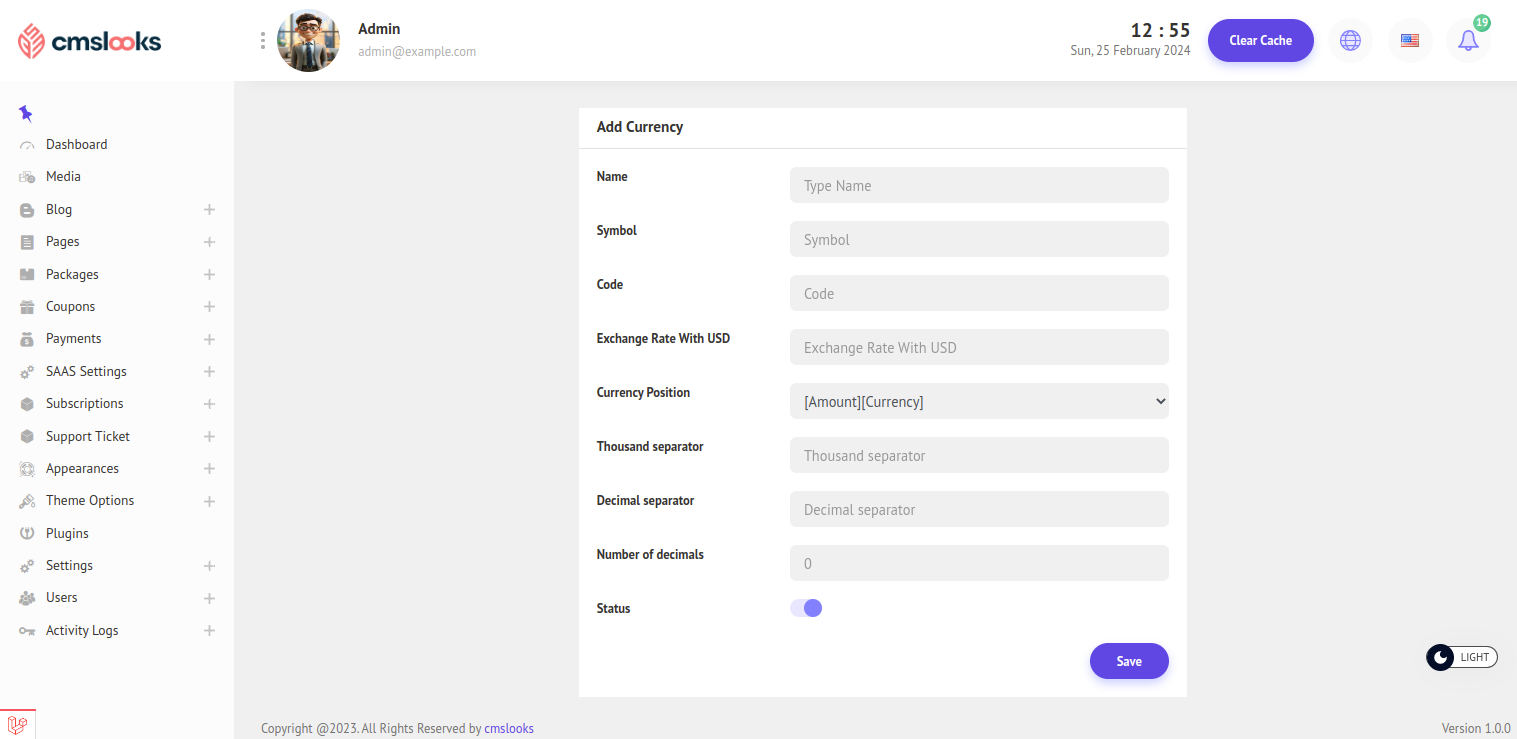Go to Plugins in the sidebar
Screen dimensions: 1517x739
[67, 533]
